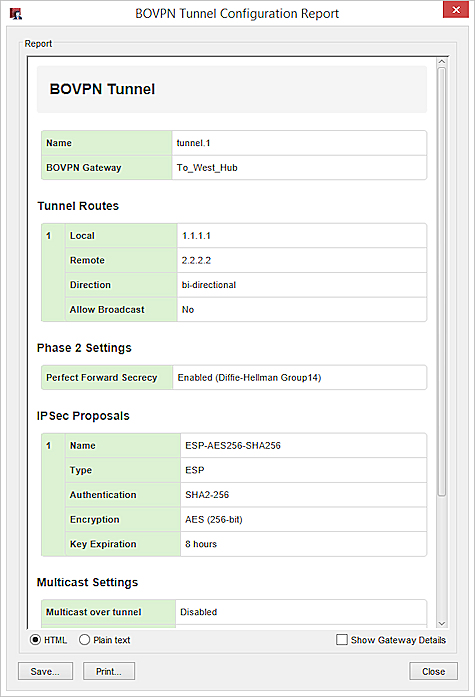Click the 'Multicast over tunnel' label

(93, 612)
